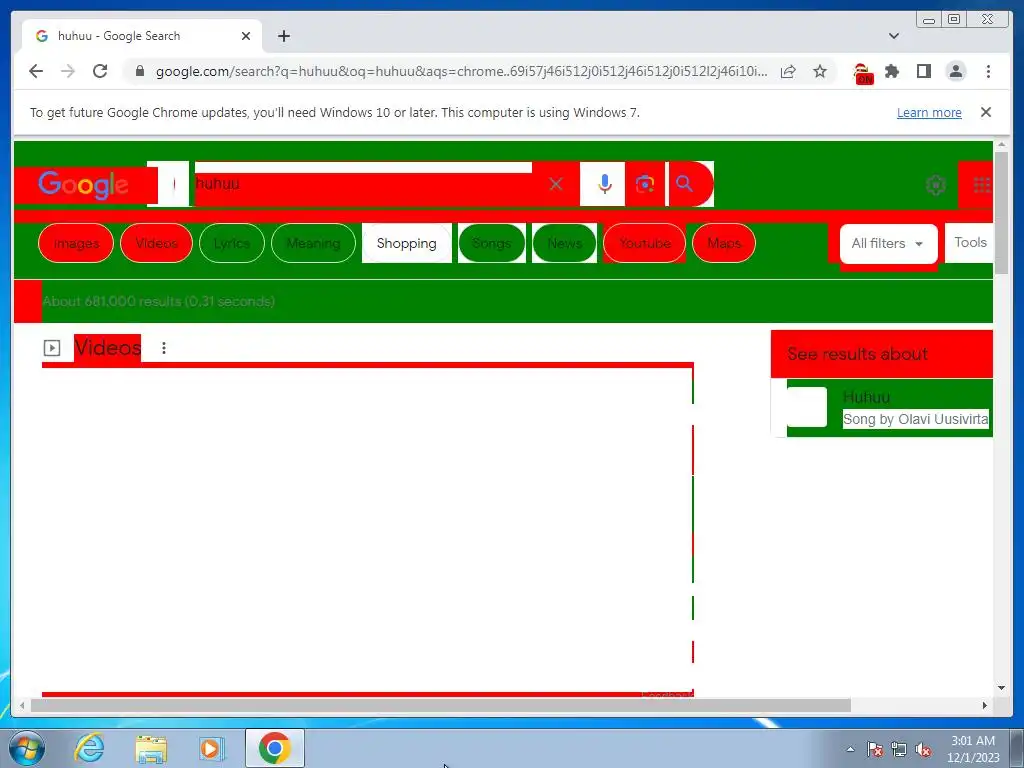The image size is (1024, 768).
Task: Open Windows Media Player from taskbar
Action: 211,748
